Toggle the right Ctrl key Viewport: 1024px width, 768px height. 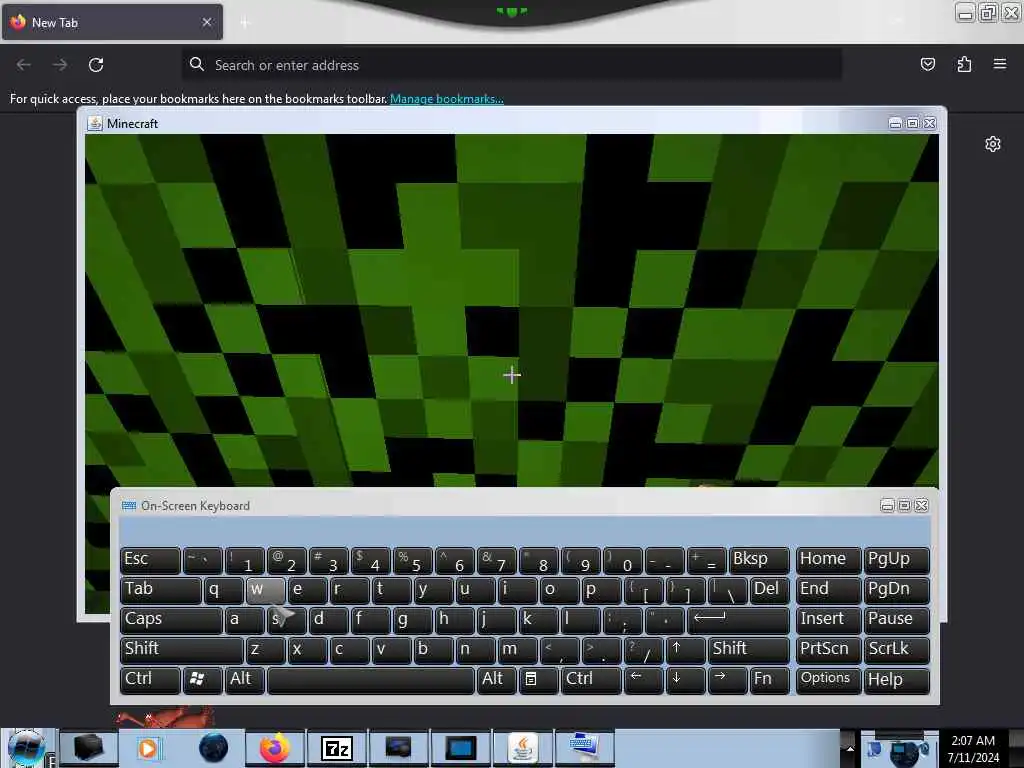tap(591, 680)
